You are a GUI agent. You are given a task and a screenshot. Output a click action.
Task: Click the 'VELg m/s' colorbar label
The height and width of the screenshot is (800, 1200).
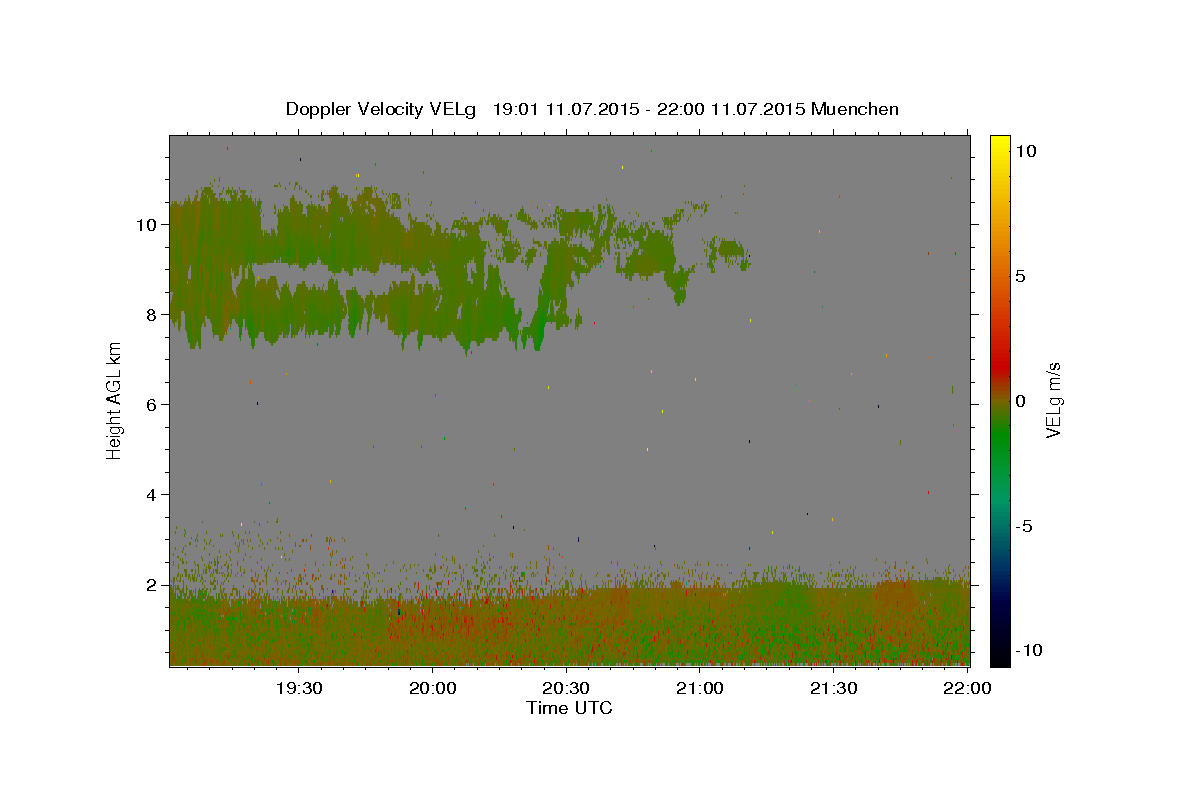(1053, 400)
